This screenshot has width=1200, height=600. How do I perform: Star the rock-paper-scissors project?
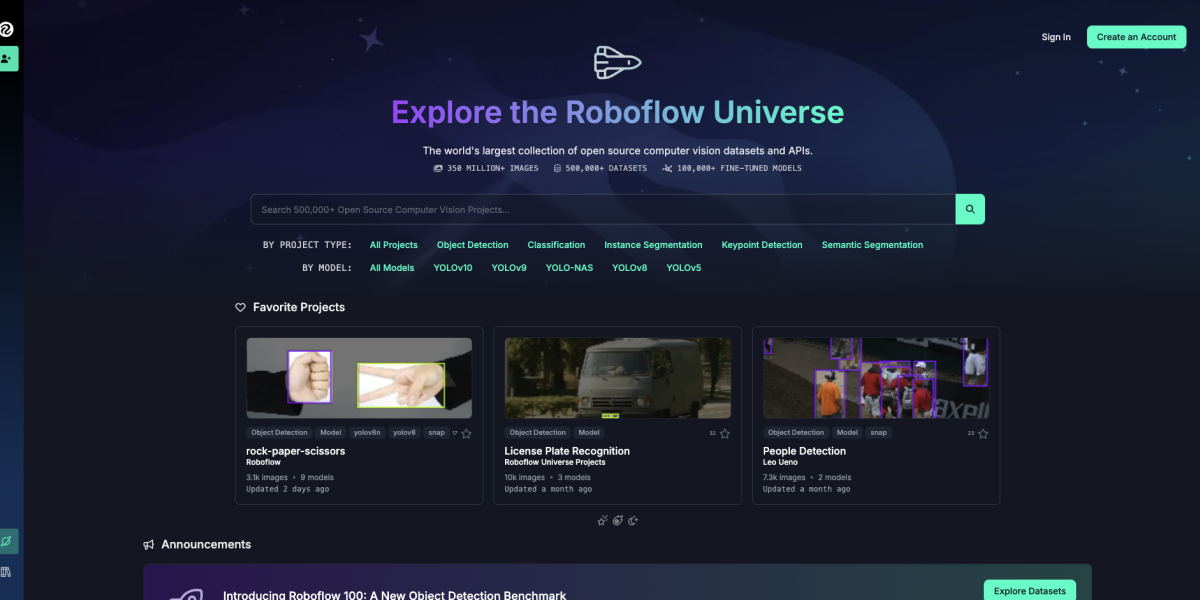pyautogui.click(x=466, y=432)
